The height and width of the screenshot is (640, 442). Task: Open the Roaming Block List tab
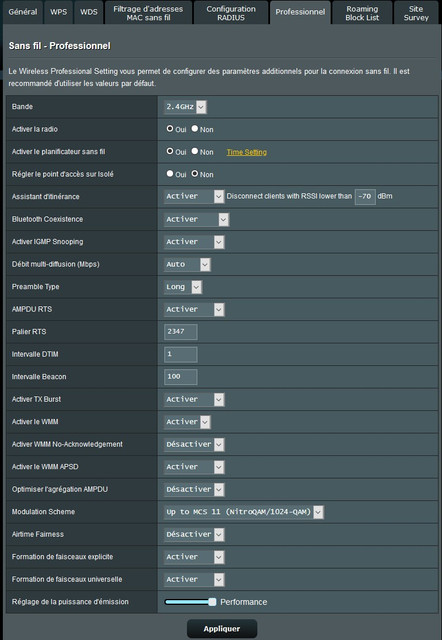(x=362, y=13)
